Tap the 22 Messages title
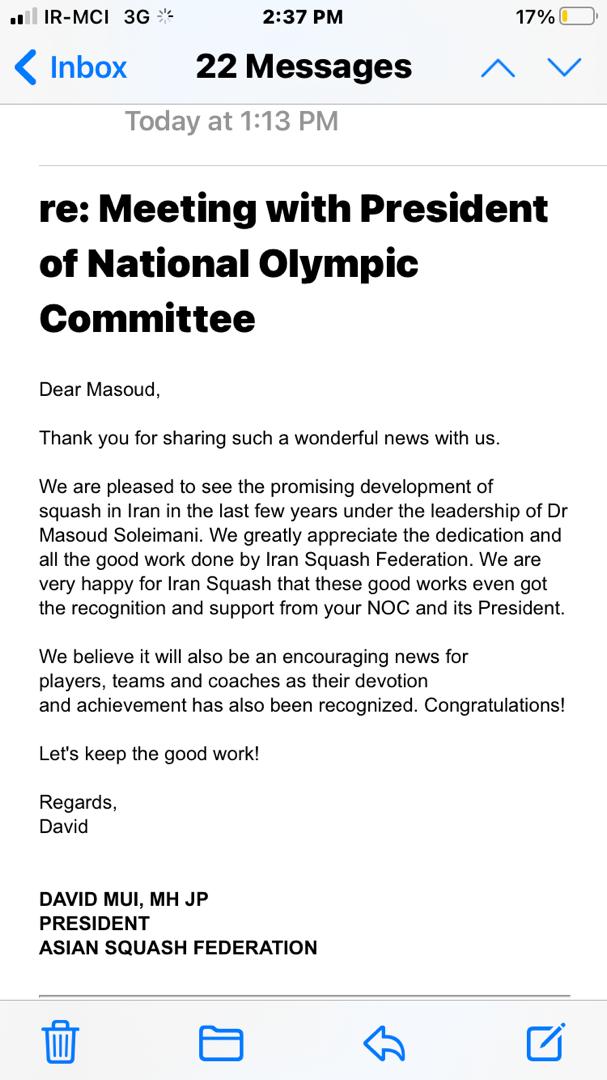This screenshot has width=607, height=1080. (x=304, y=68)
